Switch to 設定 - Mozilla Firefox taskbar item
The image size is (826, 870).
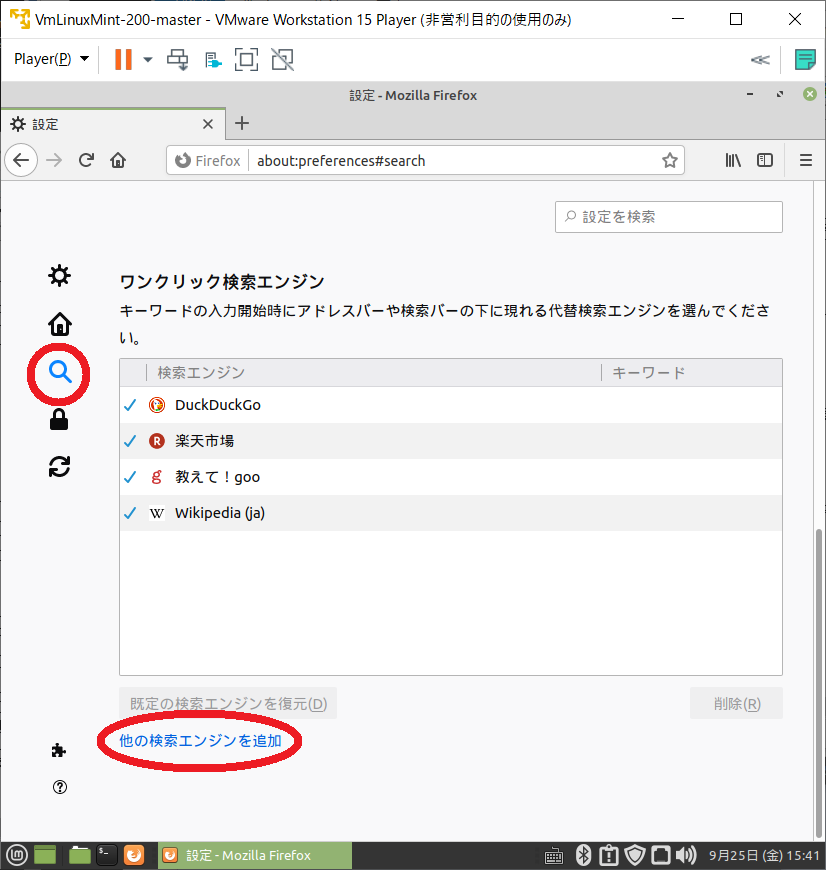pyautogui.click(x=255, y=855)
